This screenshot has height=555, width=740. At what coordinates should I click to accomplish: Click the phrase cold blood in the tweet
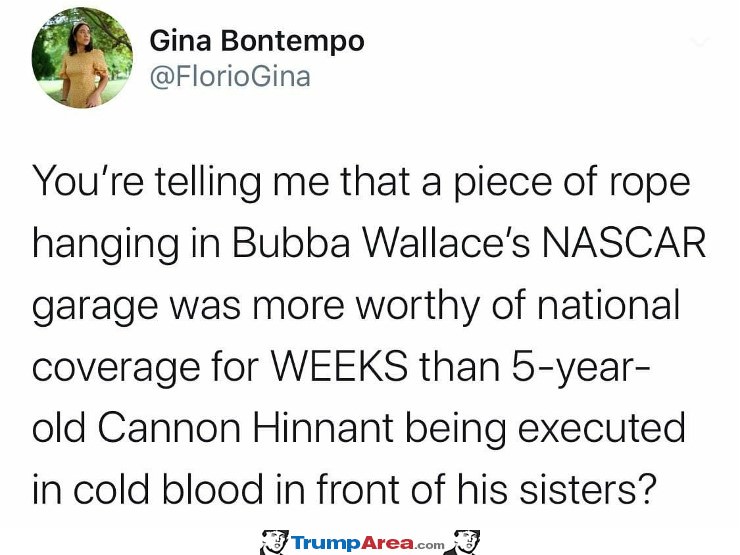(168, 488)
